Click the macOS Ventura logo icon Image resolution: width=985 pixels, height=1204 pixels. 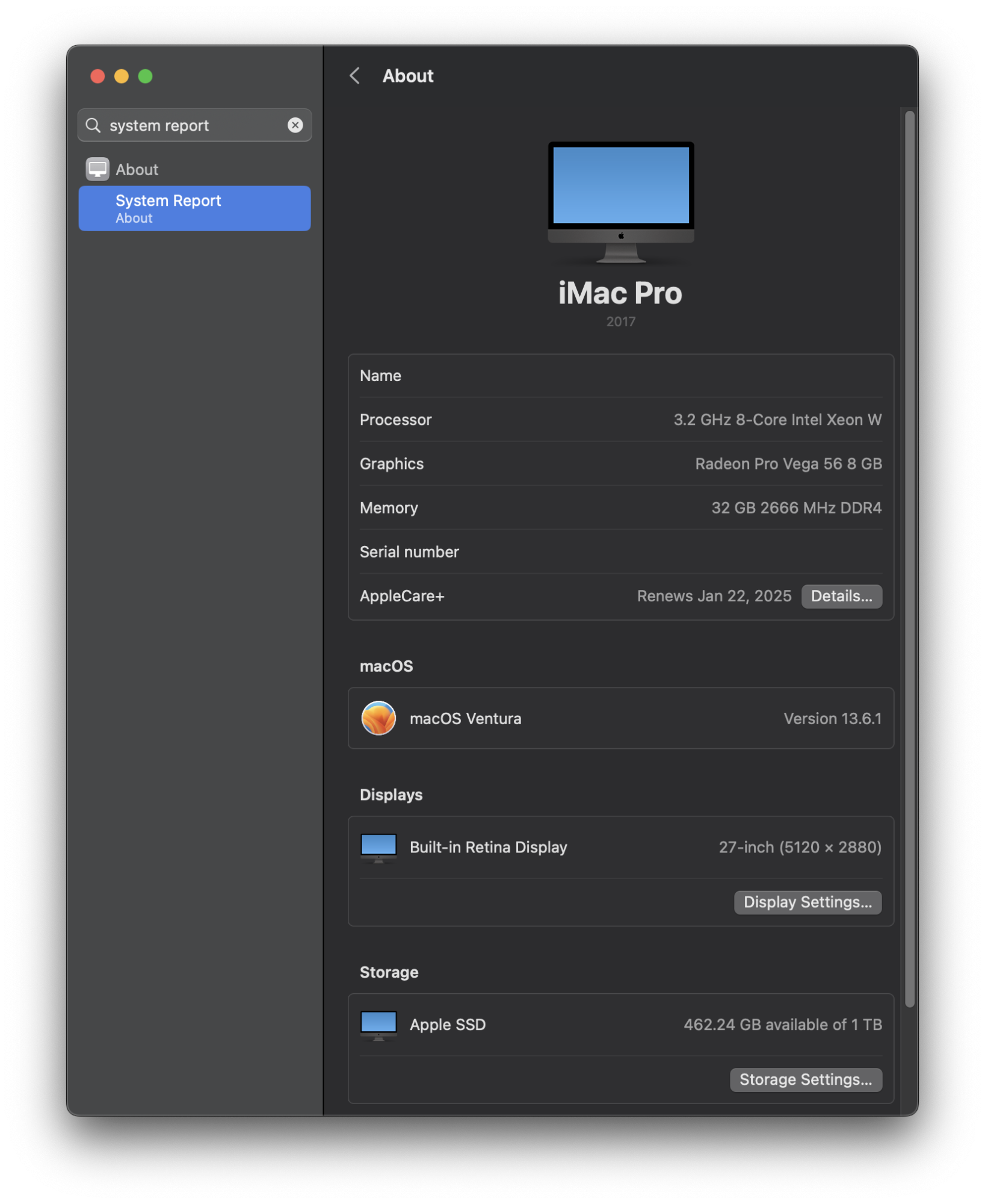378,718
